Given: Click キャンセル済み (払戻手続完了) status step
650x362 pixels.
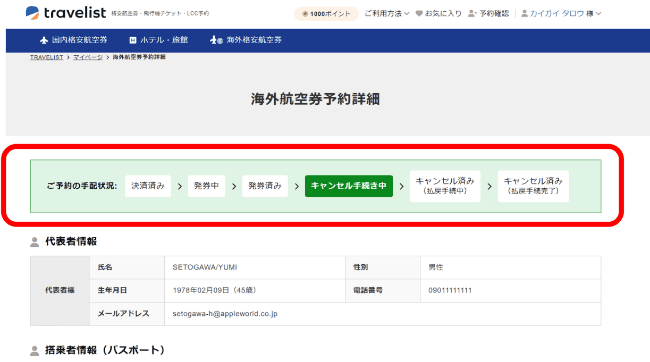Looking at the screenshot, I should [x=533, y=186].
